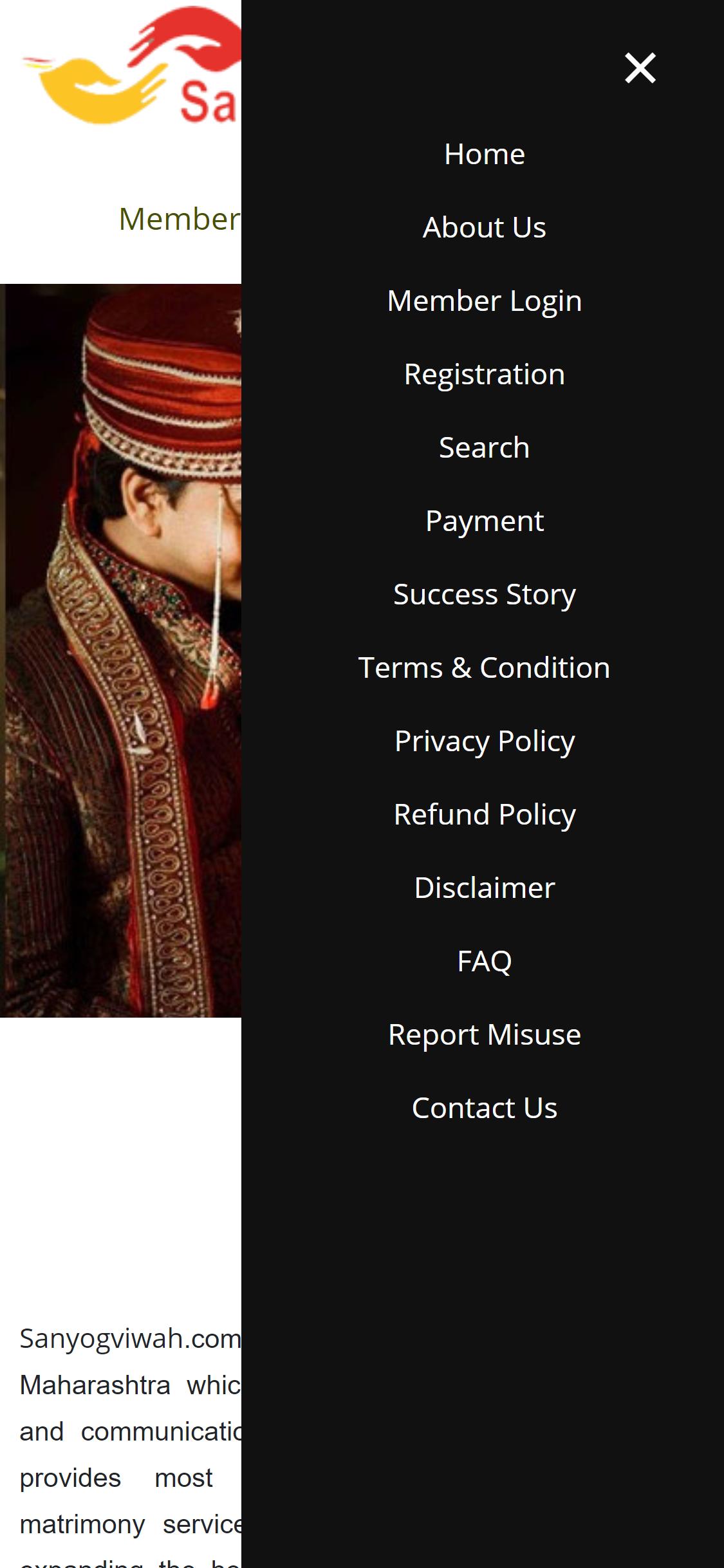View the Disclaimer page
The width and height of the screenshot is (724, 1568).
[x=484, y=888]
